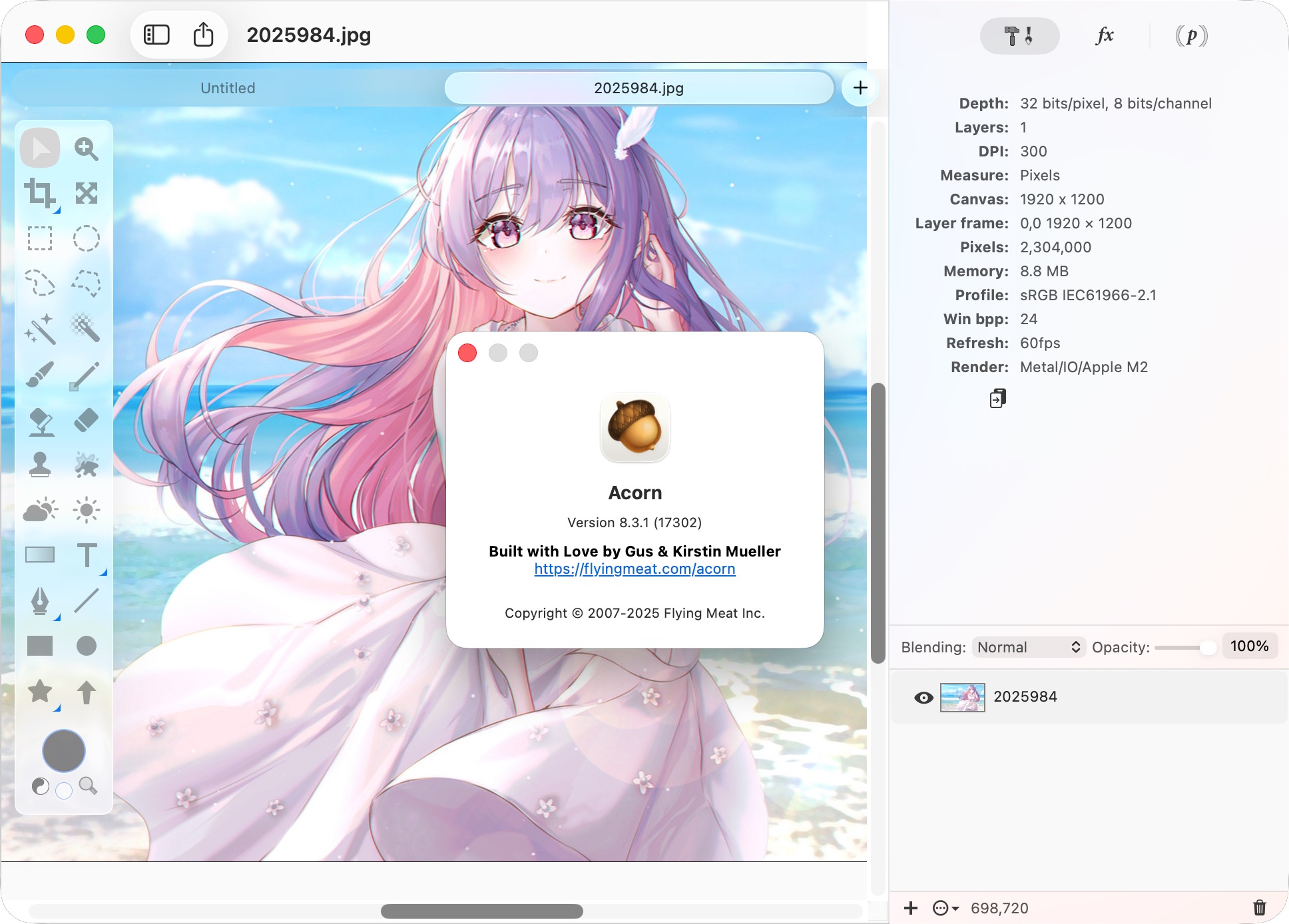Click the gray foreground color swatch
This screenshot has height=924, width=1289.
pyautogui.click(x=64, y=750)
